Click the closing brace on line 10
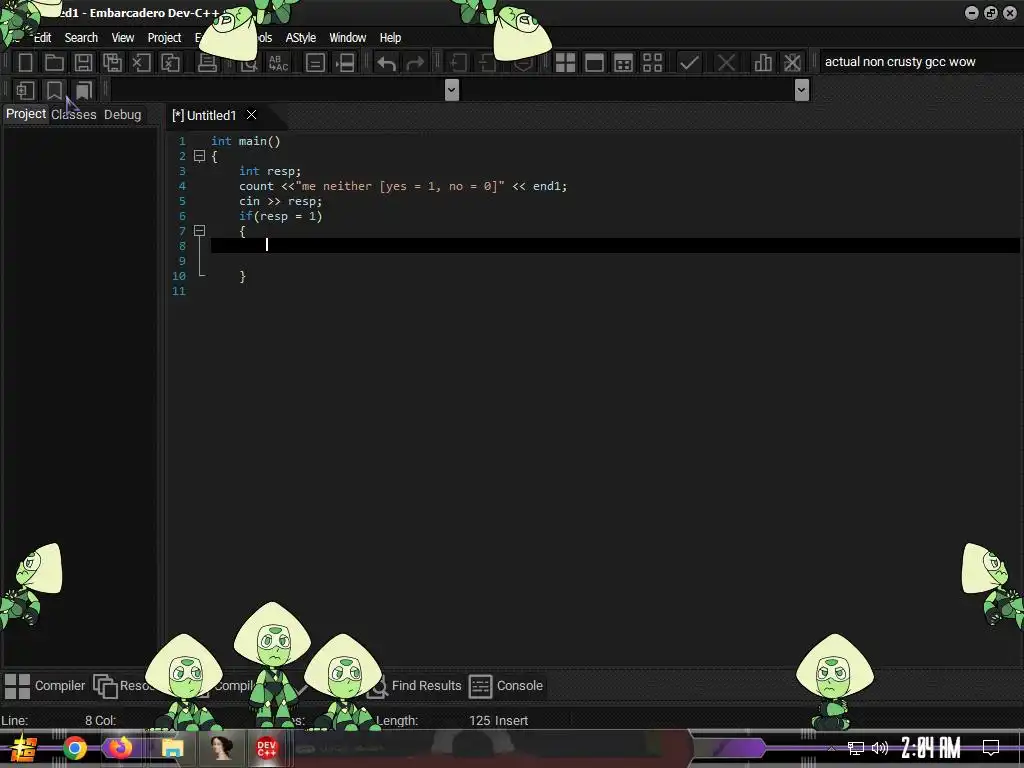The image size is (1024, 768). click(242, 276)
